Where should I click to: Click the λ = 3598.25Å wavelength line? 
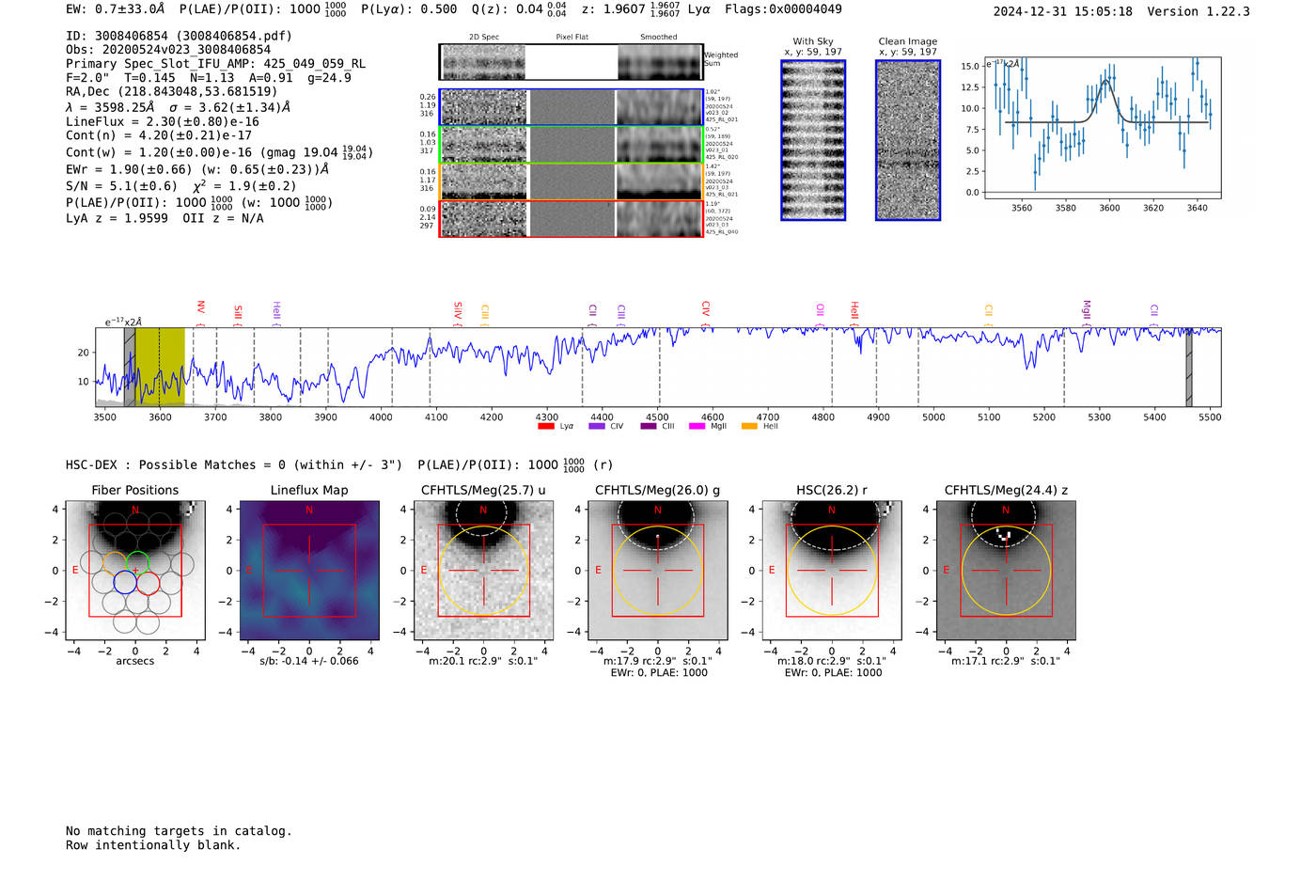point(178,107)
